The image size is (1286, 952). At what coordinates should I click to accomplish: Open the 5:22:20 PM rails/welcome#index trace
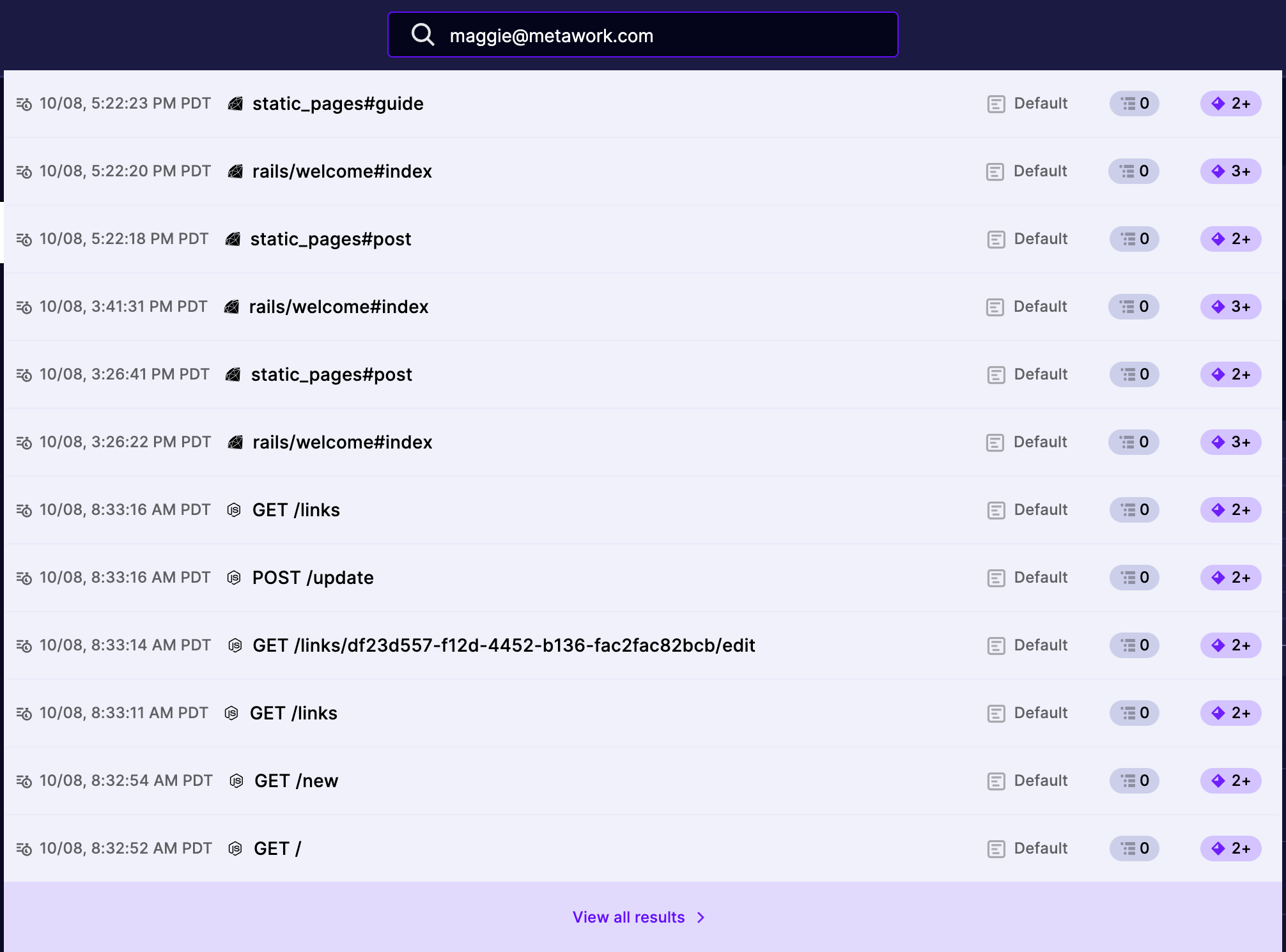[342, 171]
